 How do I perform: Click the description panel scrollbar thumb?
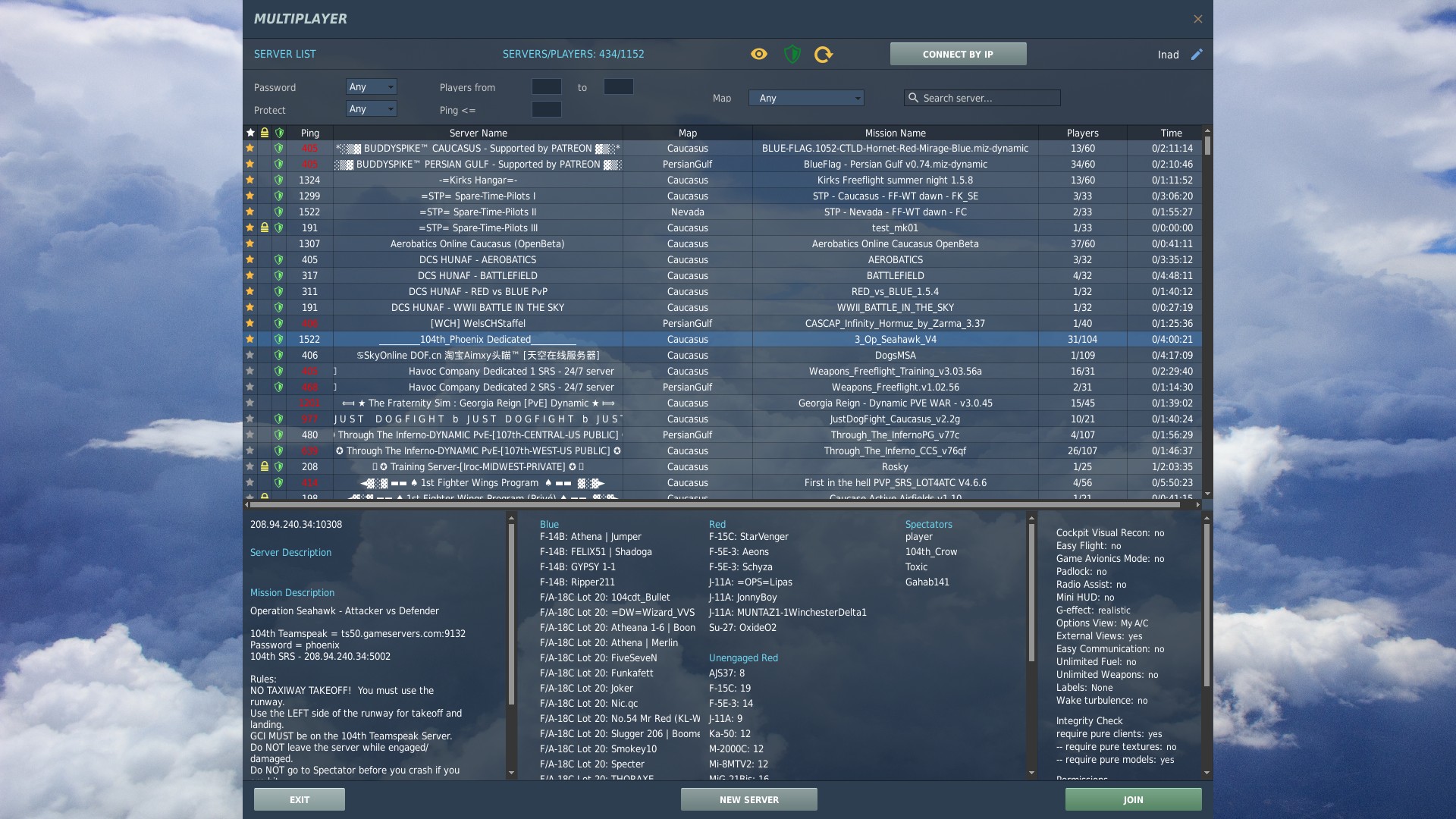511,614
